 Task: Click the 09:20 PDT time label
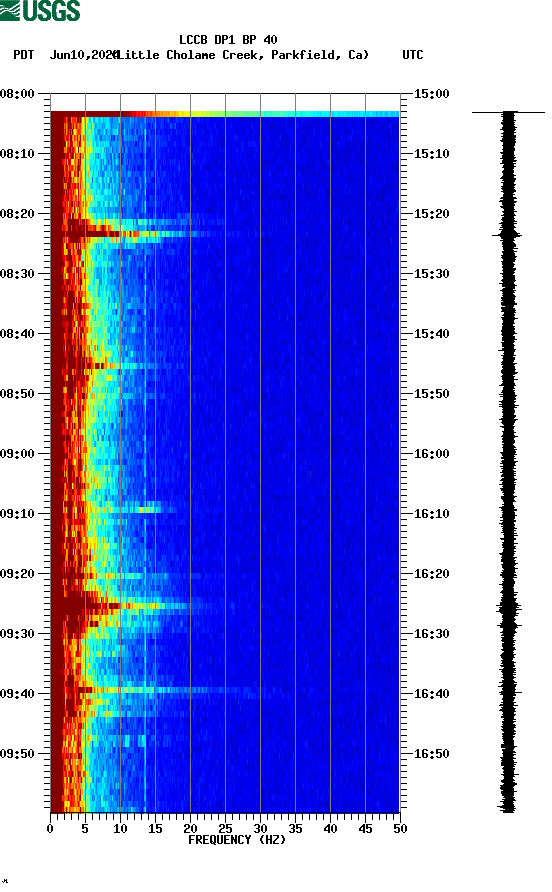point(17,574)
